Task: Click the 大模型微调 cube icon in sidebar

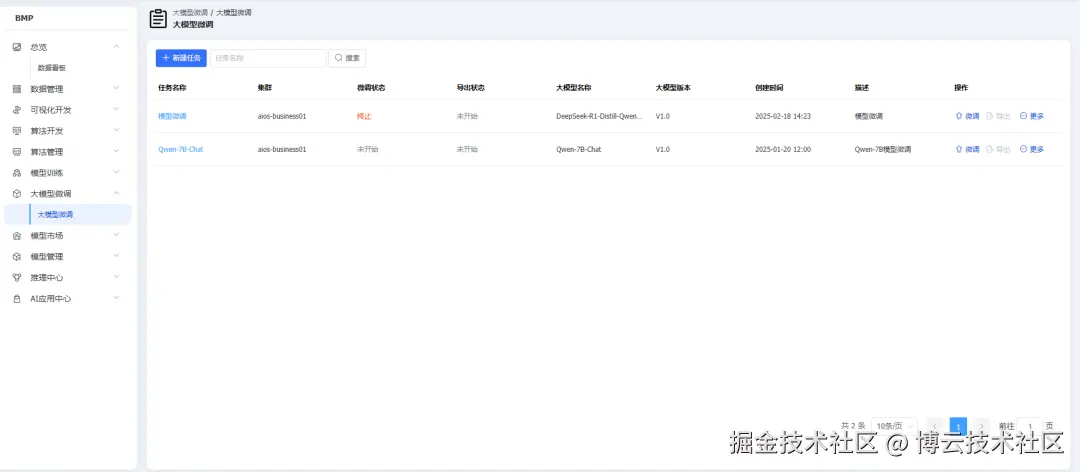Action: pyautogui.click(x=17, y=194)
